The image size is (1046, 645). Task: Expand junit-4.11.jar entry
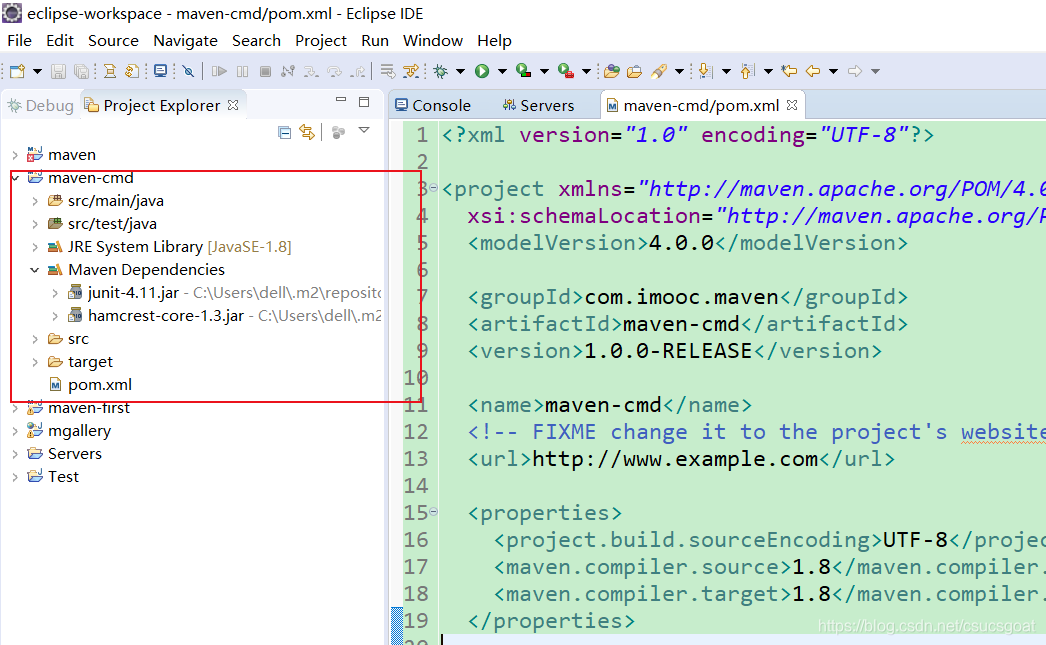[55, 293]
